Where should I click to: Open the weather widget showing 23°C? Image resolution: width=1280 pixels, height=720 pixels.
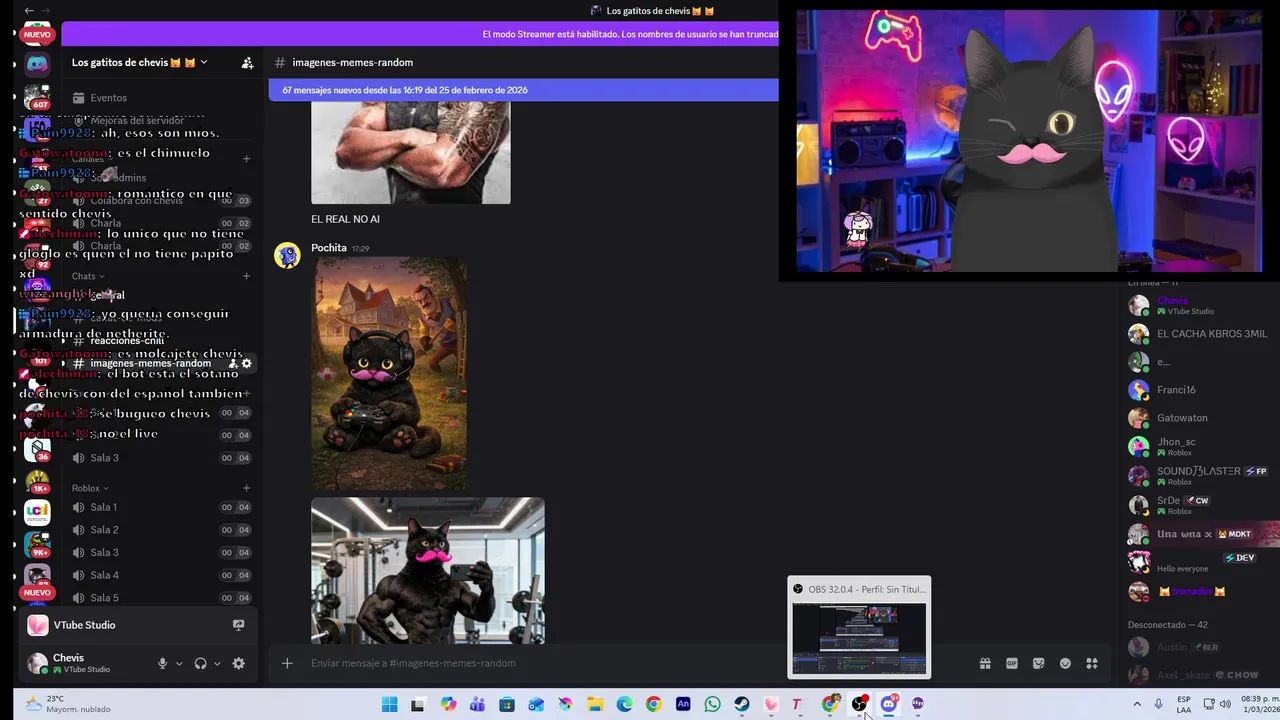point(68,704)
